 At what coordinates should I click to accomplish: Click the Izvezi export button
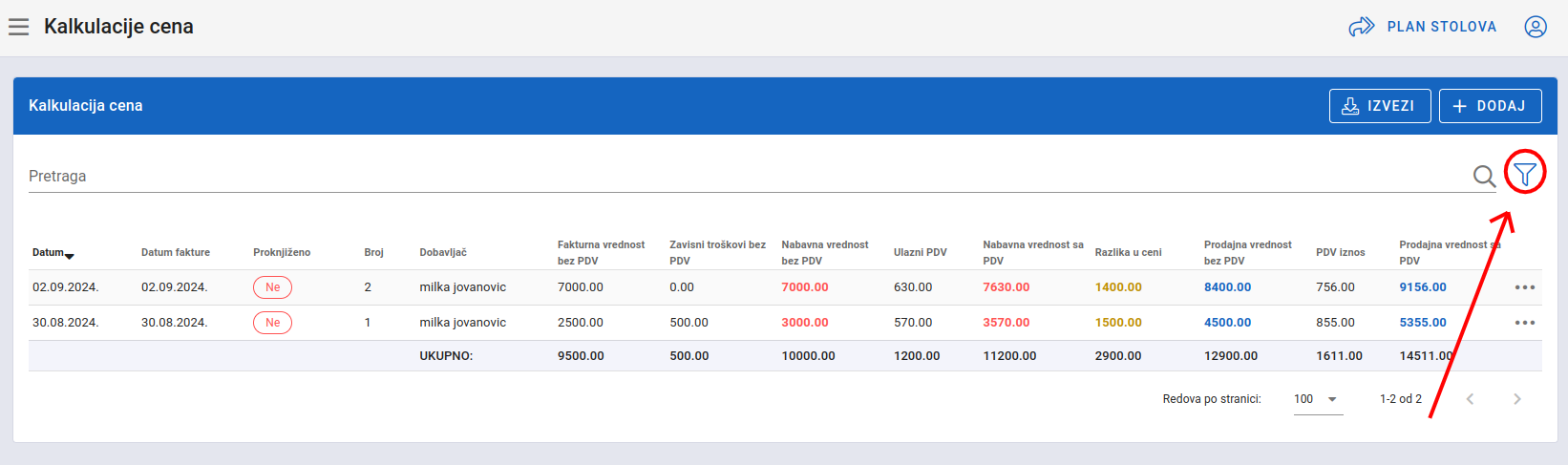(x=1380, y=106)
